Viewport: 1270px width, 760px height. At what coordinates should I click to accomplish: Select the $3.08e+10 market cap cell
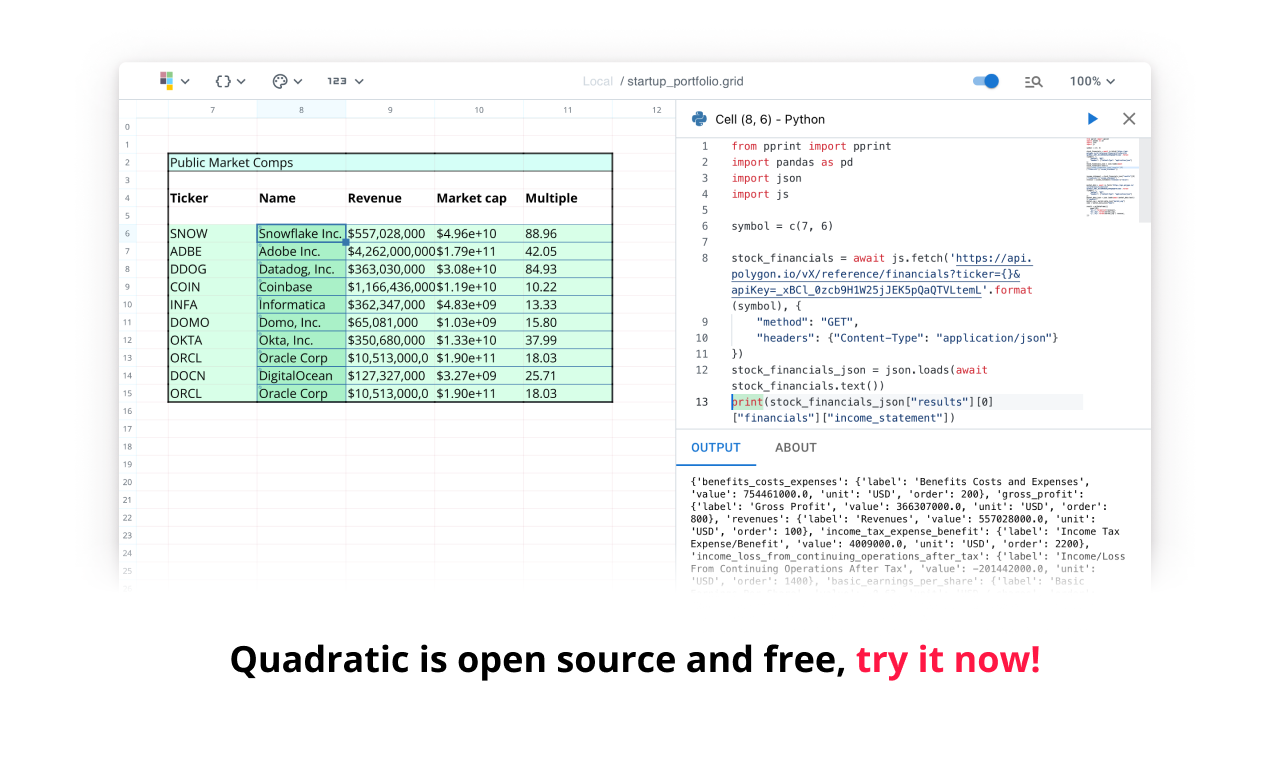(x=479, y=269)
